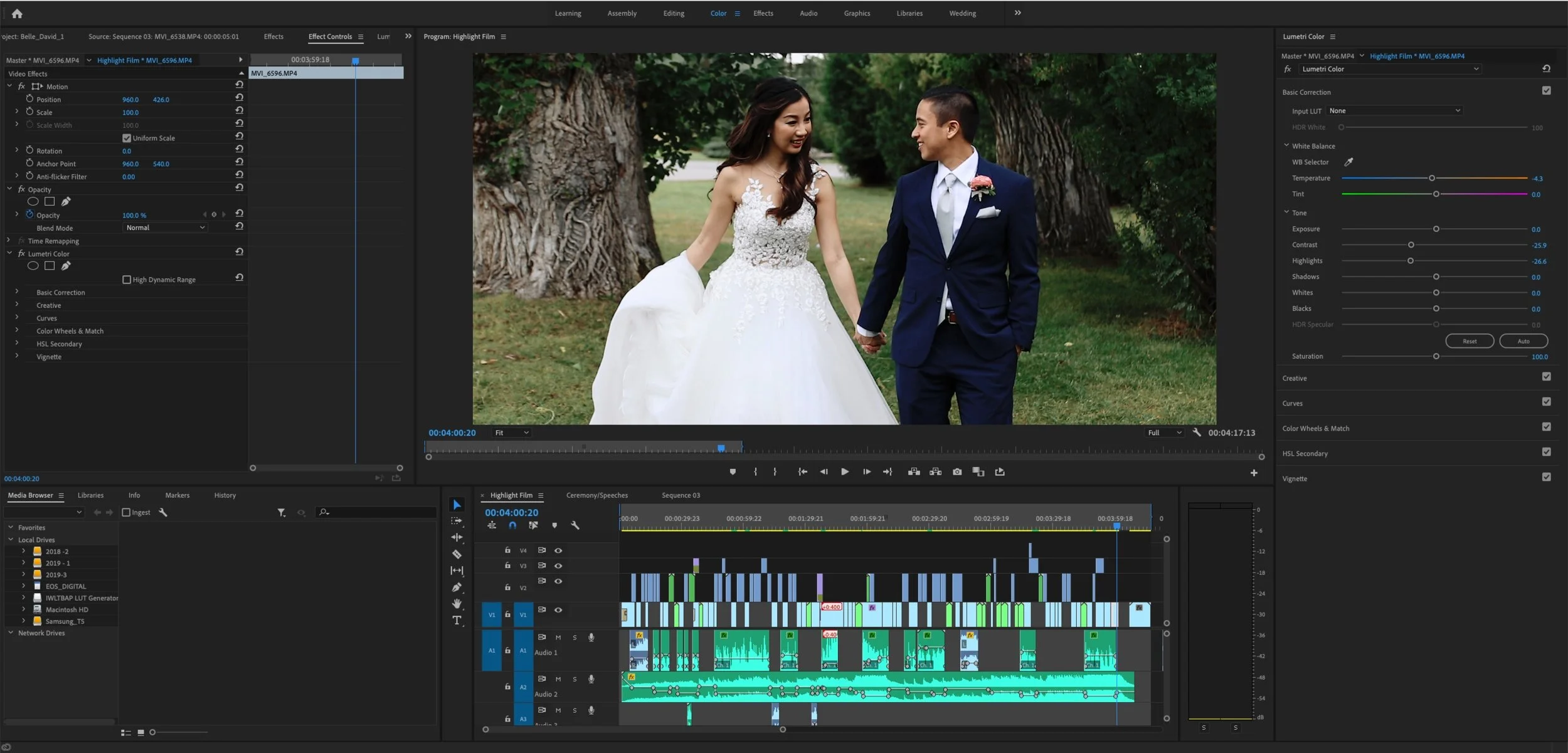Enable the High Dynamic Range checkbox
This screenshot has width=1568, height=753.
point(127,280)
